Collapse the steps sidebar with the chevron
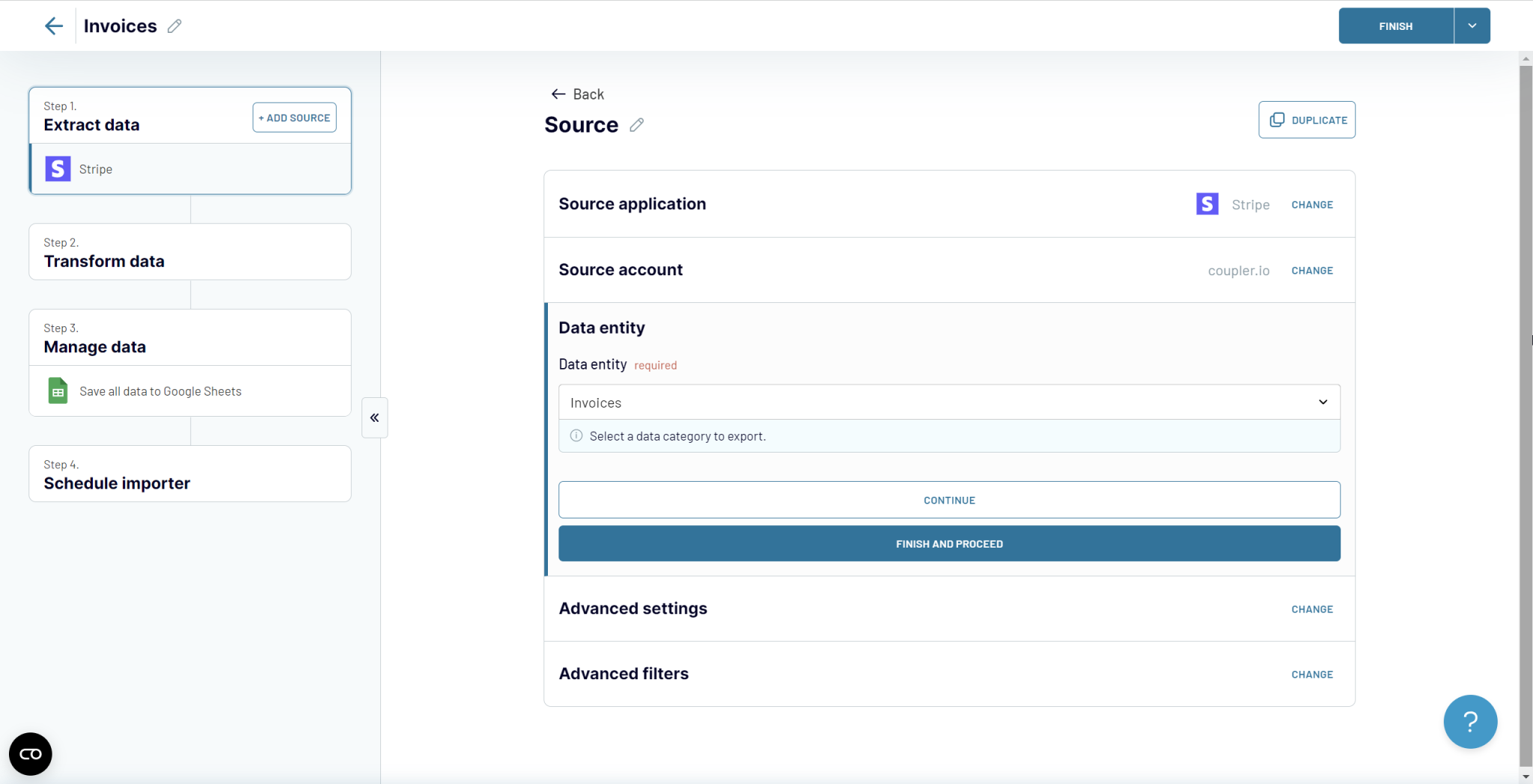 (374, 417)
